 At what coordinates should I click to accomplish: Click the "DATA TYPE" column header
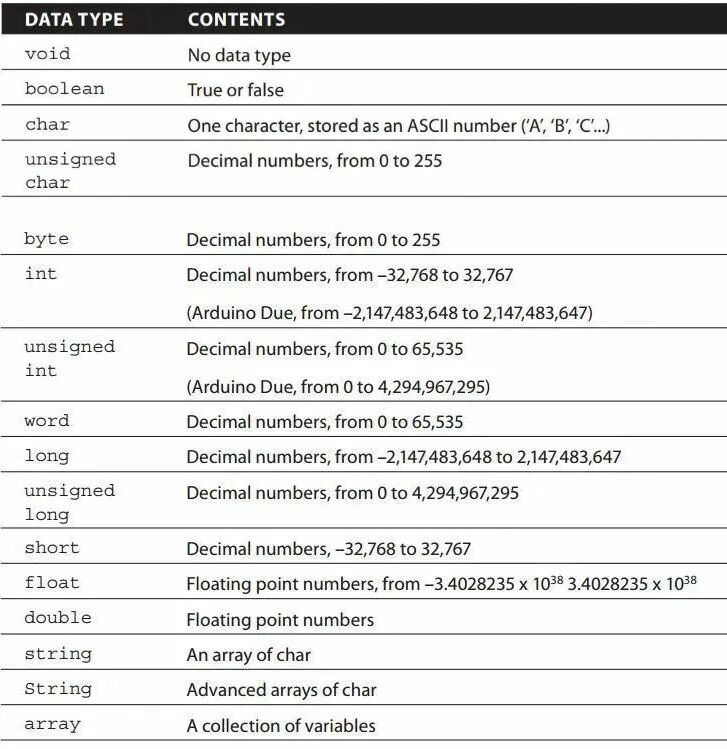click(x=72, y=19)
